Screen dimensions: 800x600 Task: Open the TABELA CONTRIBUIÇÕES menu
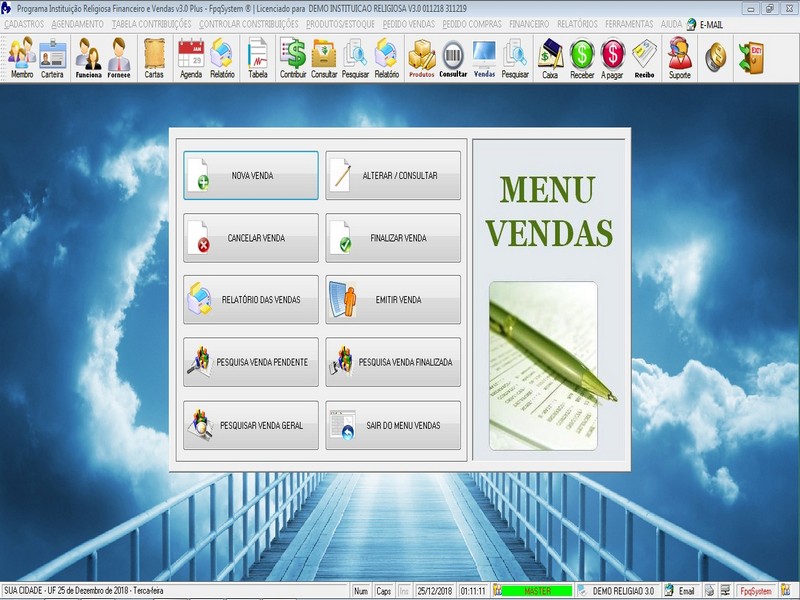click(x=152, y=24)
